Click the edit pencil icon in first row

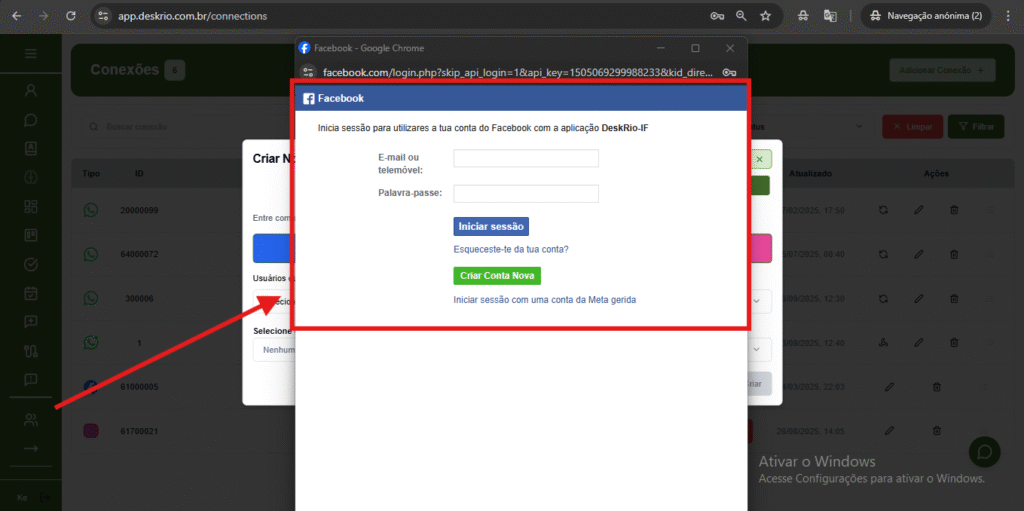pos(919,210)
